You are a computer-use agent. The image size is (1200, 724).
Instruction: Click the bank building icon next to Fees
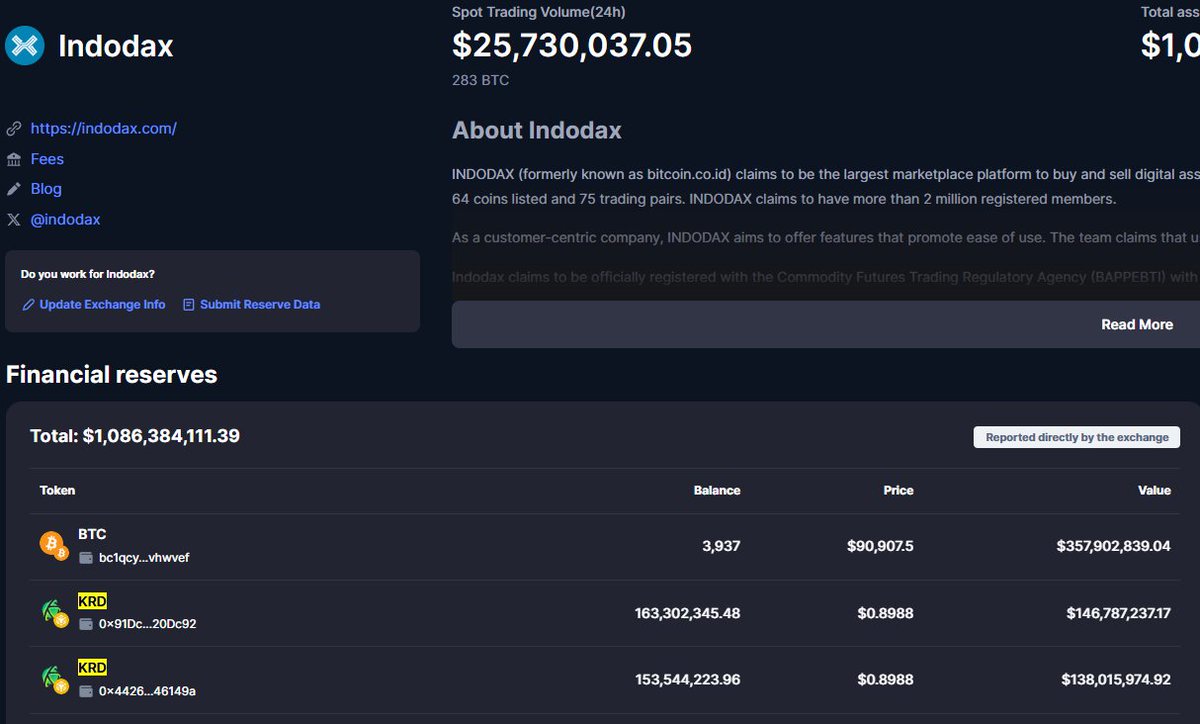(14, 159)
